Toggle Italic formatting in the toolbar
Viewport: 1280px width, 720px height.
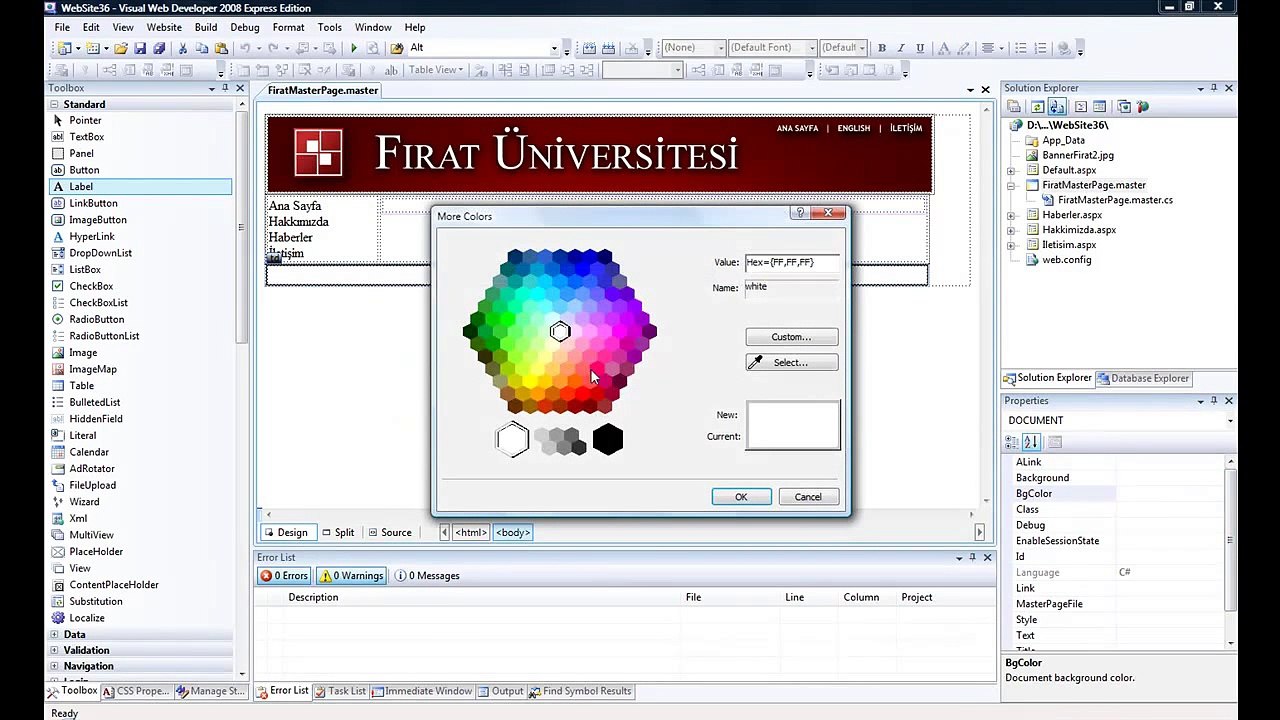[x=901, y=48]
